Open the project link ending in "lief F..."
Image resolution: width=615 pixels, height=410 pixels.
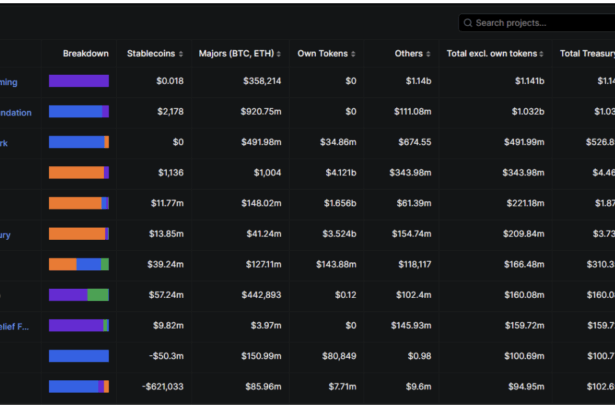pos(15,326)
